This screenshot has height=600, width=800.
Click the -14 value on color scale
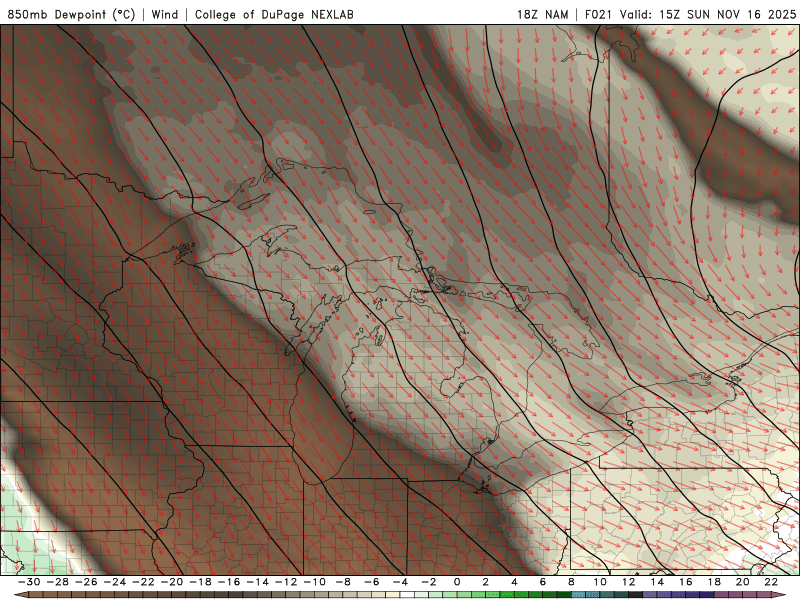pyautogui.click(x=258, y=582)
